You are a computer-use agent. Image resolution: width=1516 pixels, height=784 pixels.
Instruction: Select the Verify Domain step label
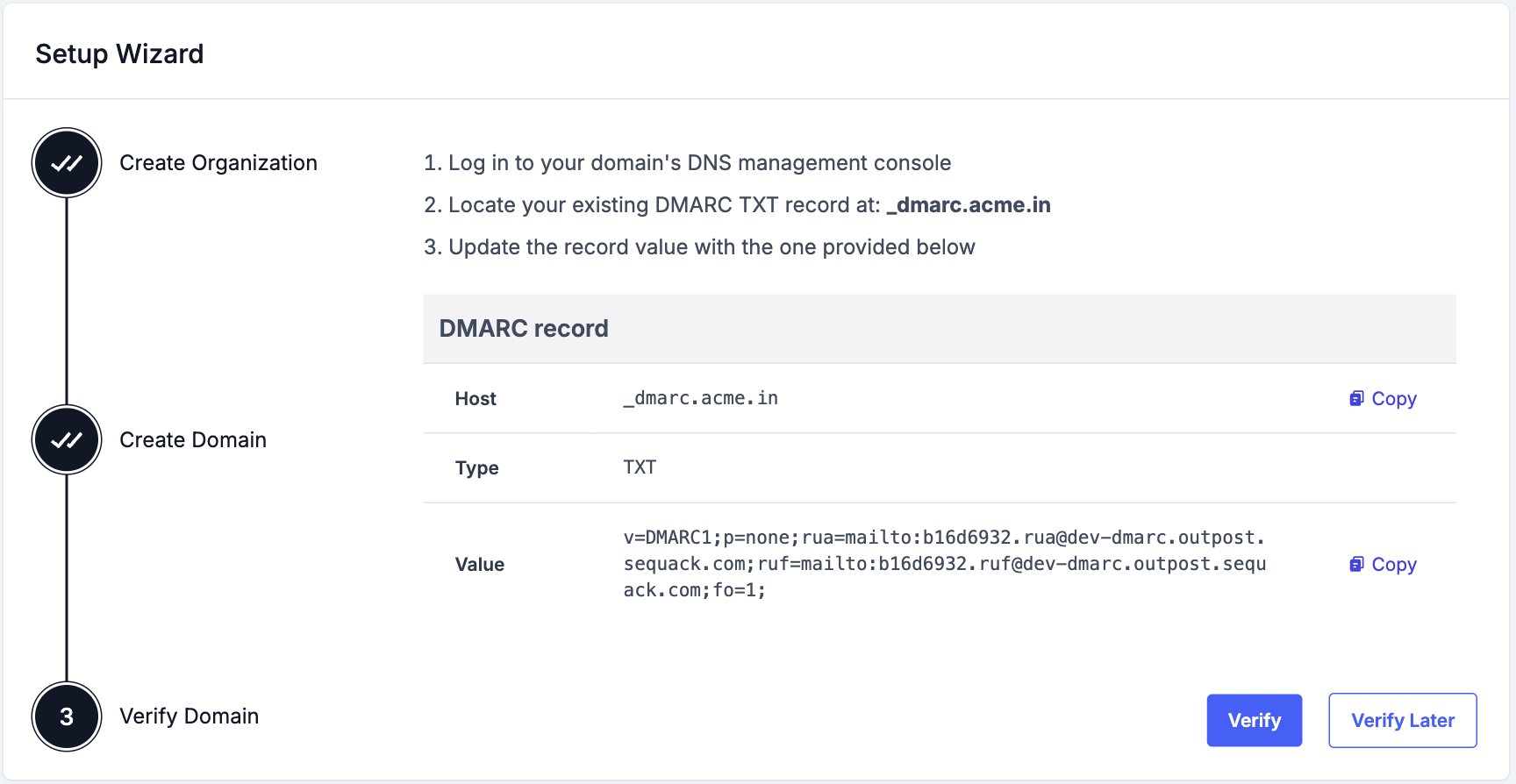pyautogui.click(x=189, y=716)
